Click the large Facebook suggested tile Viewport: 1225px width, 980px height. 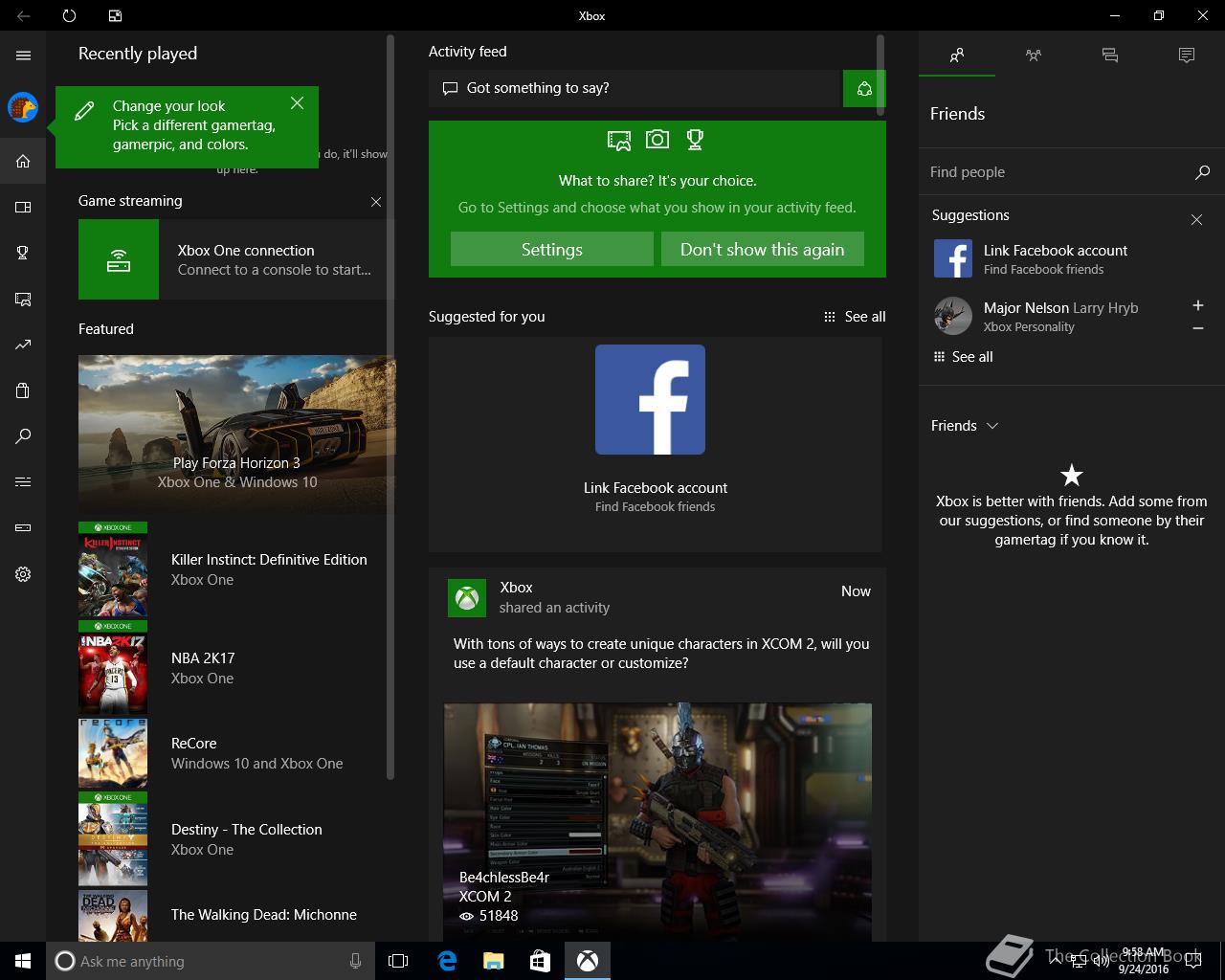pos(651,399)
